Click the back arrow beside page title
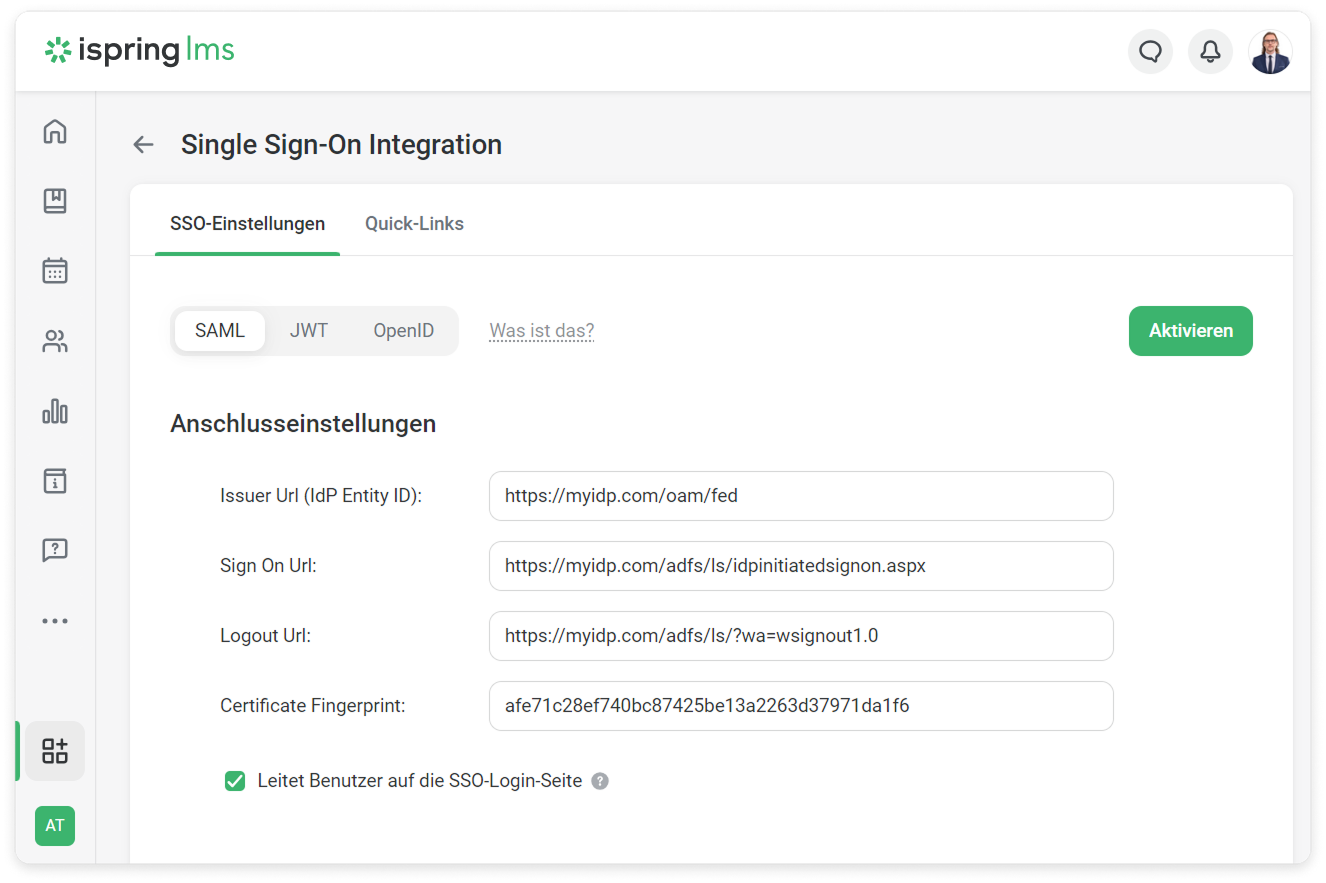 pyautogui.click(x=143, y=145)
